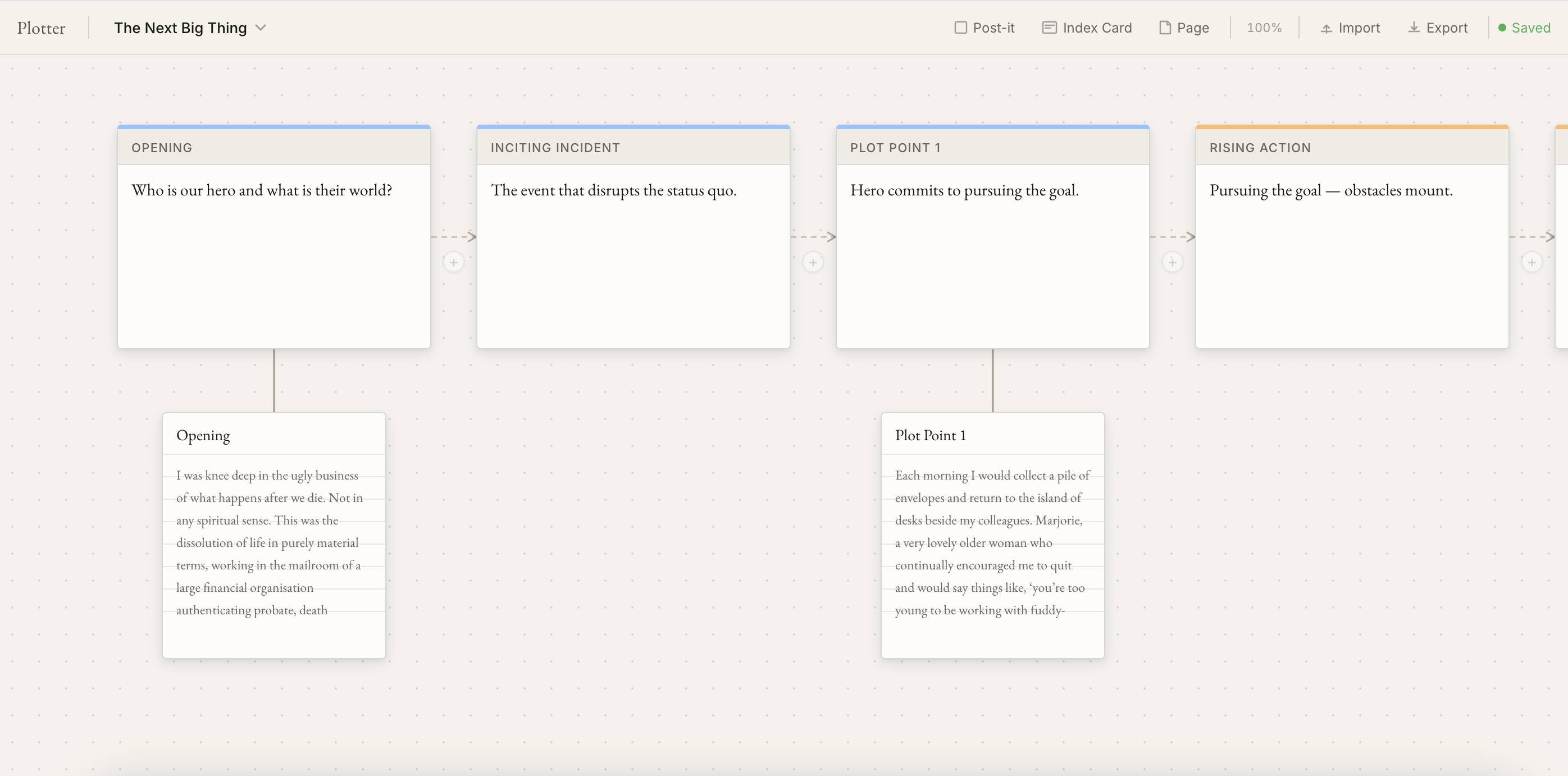Click the INCITING INCIDENT card header
The height and width of the screenshot is (776, 1568).
point(633,148)
